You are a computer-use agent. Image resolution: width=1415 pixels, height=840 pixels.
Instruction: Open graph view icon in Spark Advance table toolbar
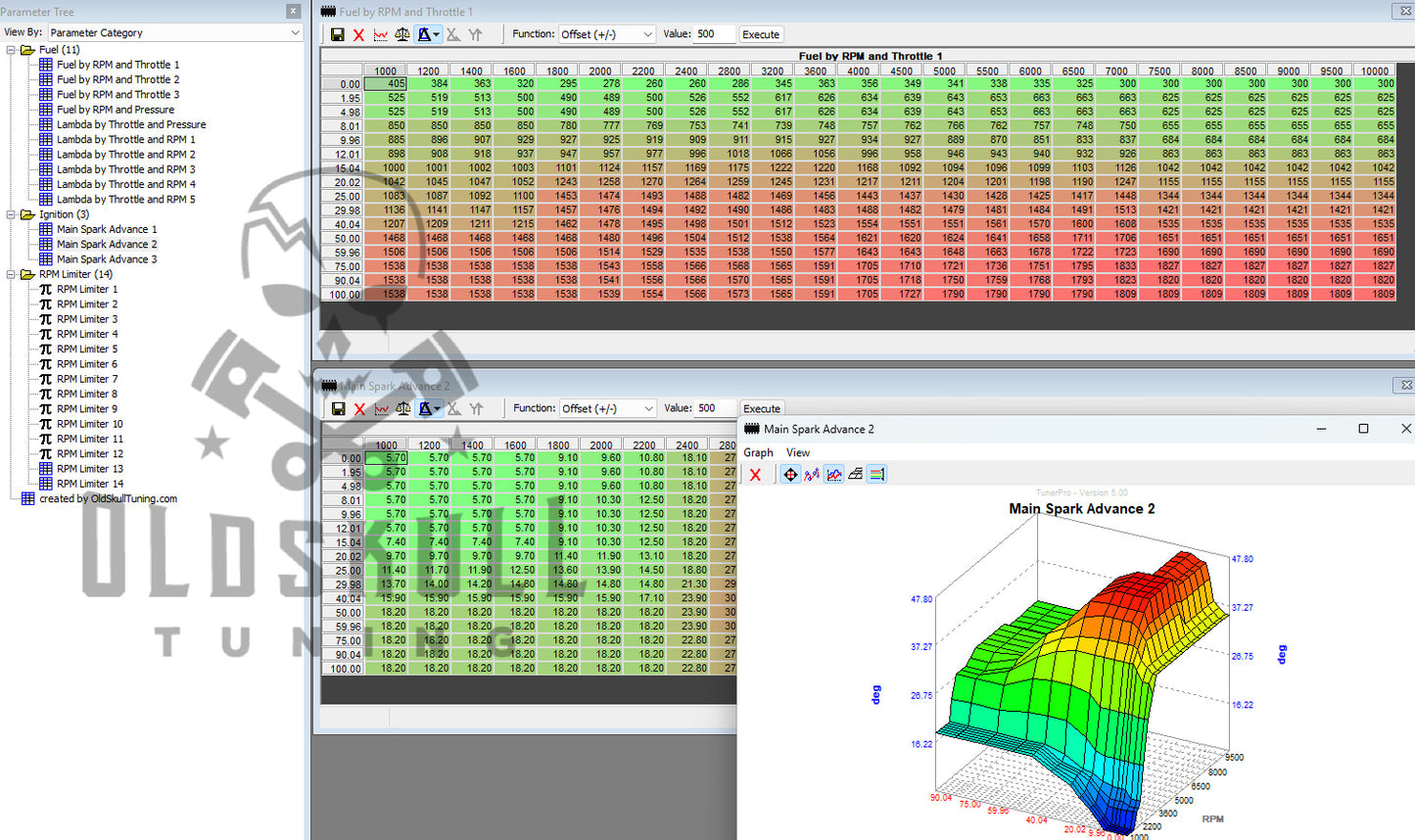382,409
